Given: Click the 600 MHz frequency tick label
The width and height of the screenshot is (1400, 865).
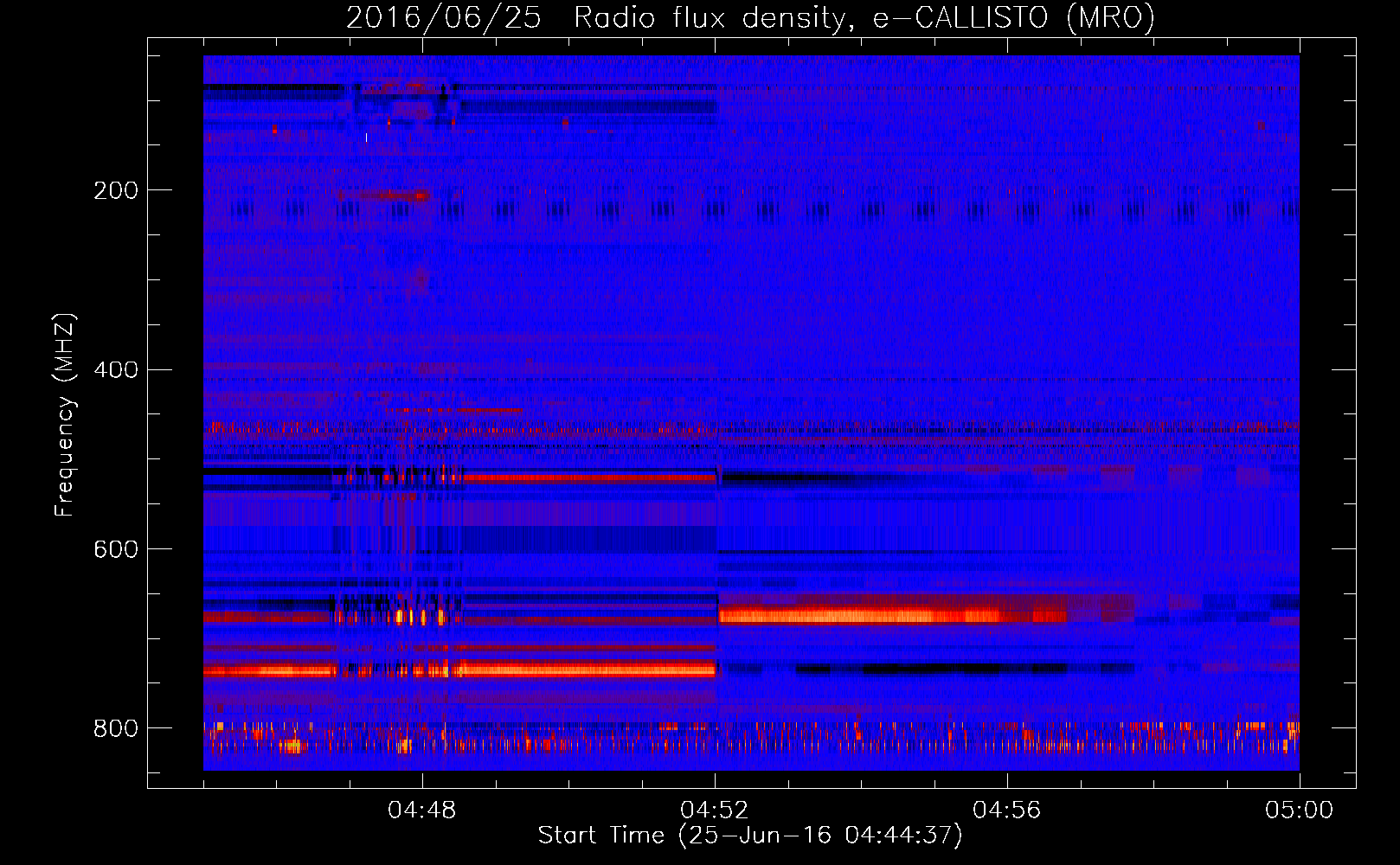Looking at the screenshot, I should click(116, 549).
